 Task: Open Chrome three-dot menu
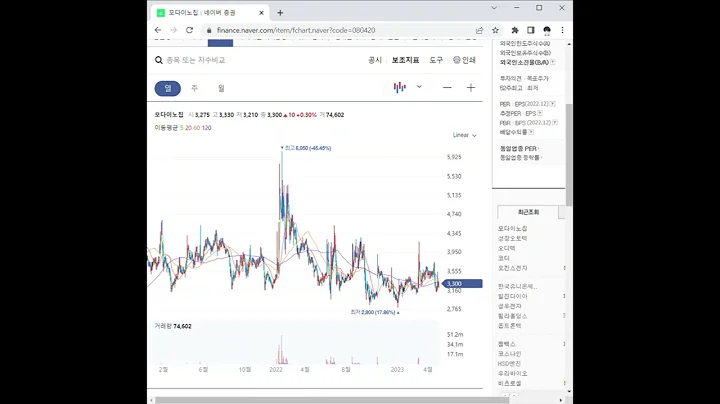(562, 30)
